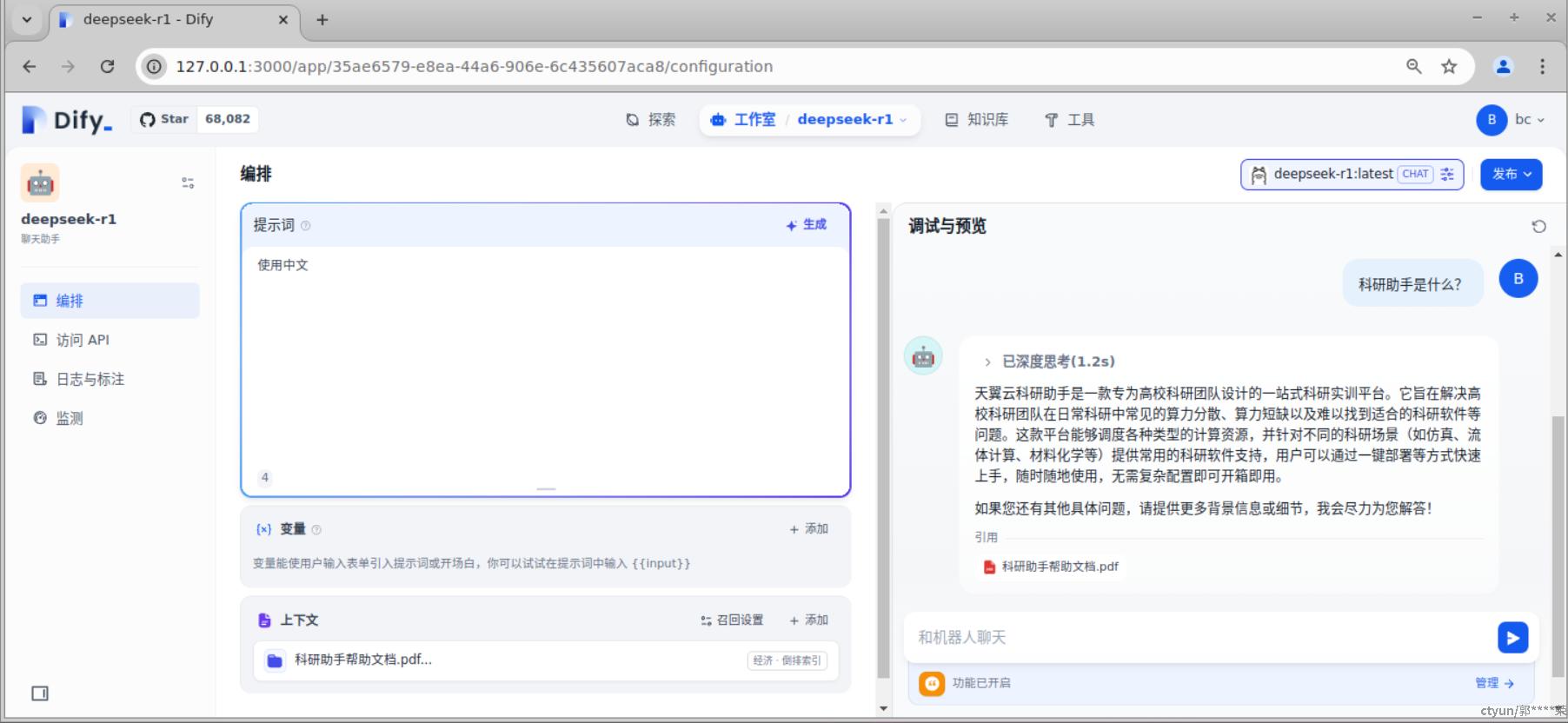Go to the 知识库 tab

pyautogui.click(x=977, y=120)
